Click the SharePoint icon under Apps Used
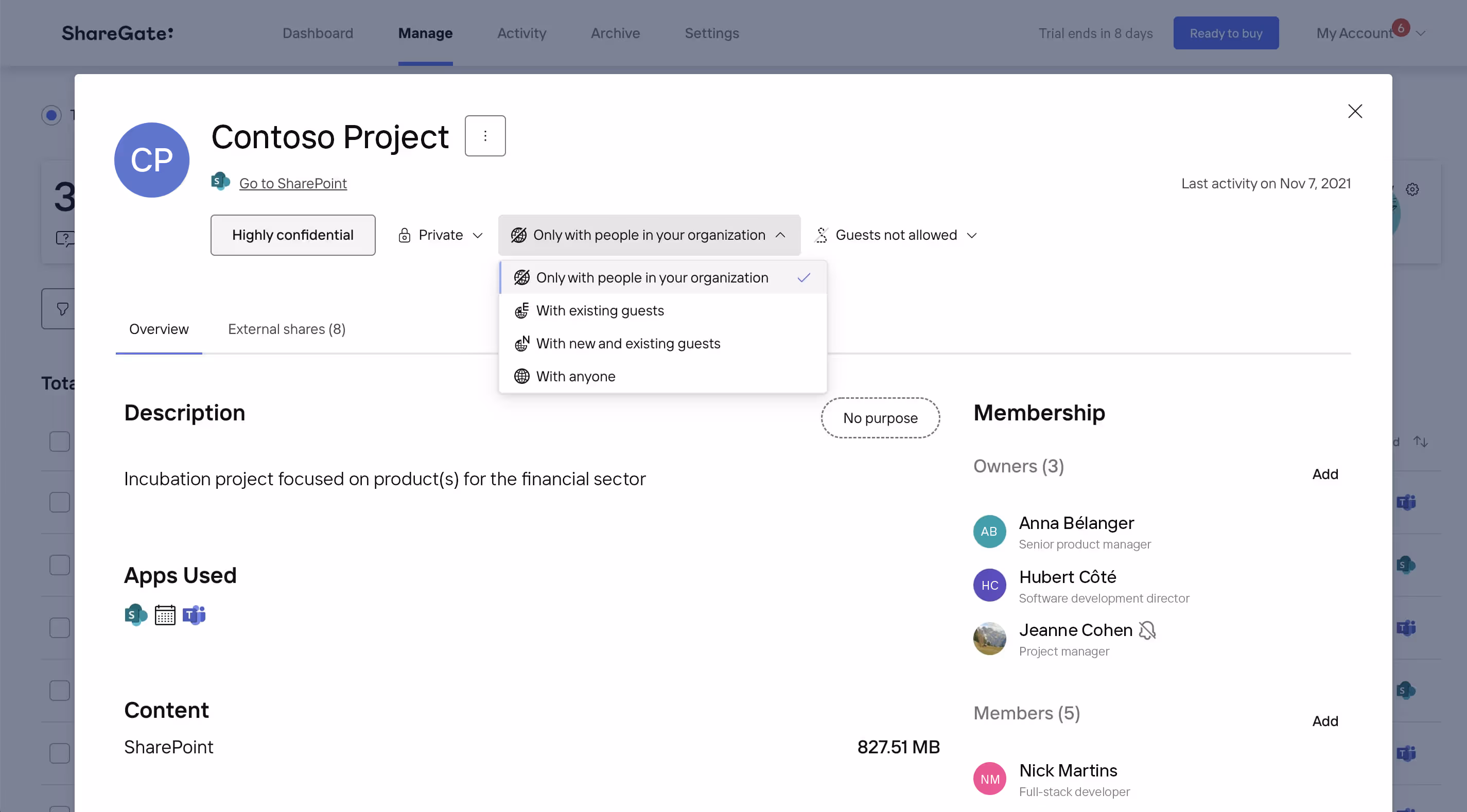 pos(135,615)
